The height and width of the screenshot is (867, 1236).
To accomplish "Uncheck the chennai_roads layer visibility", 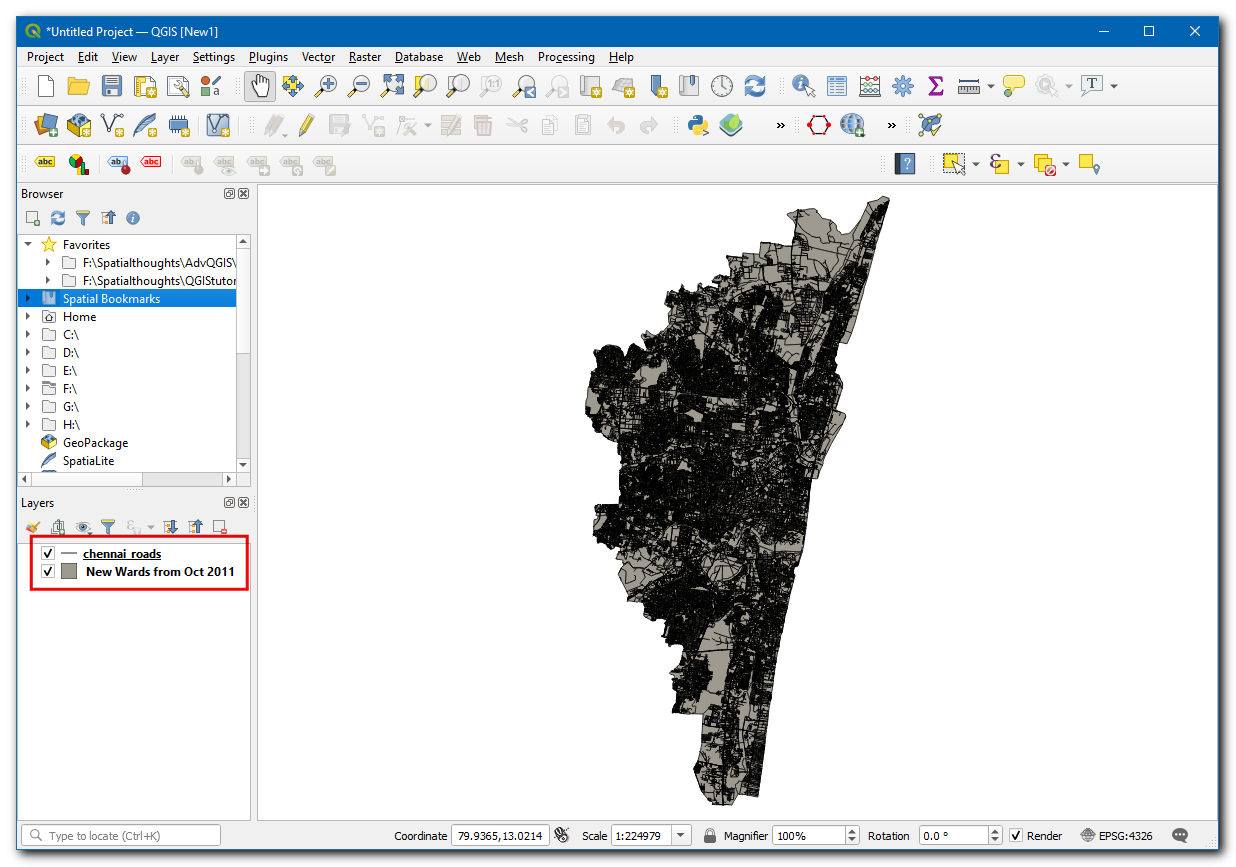I will [48, 554].
